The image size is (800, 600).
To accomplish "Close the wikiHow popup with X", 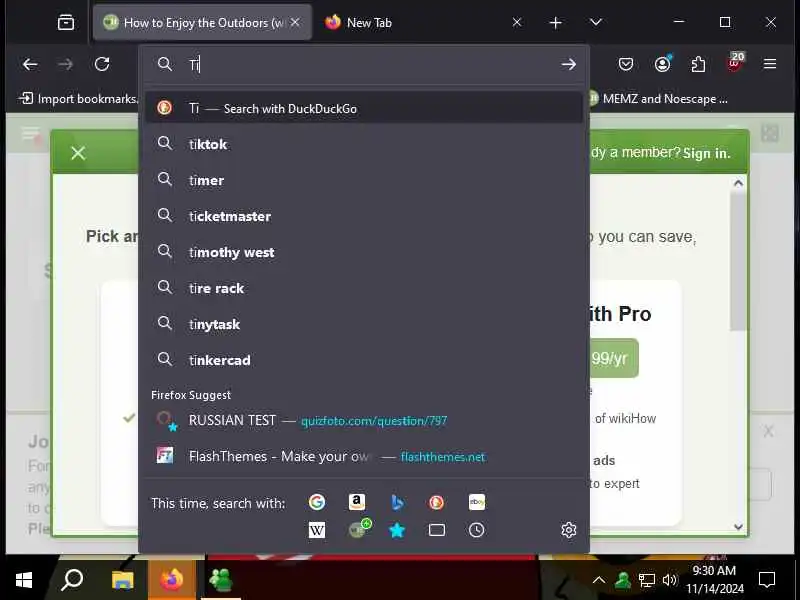I will coord(78,153).
